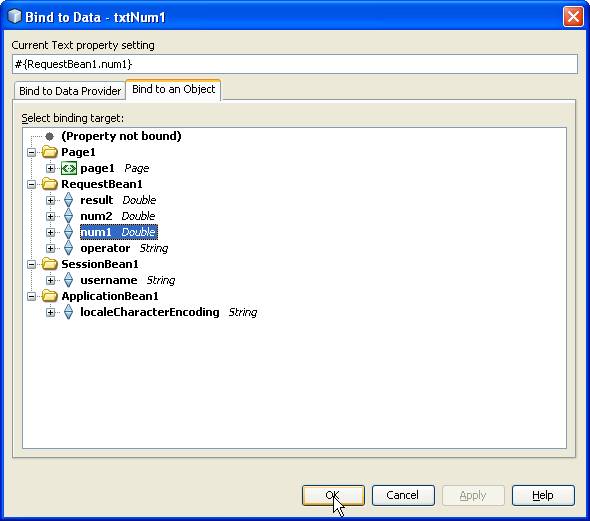Click the RequestBean1 folder icon
The width and height of the screenshot is (590, 521).
point(49,184)
